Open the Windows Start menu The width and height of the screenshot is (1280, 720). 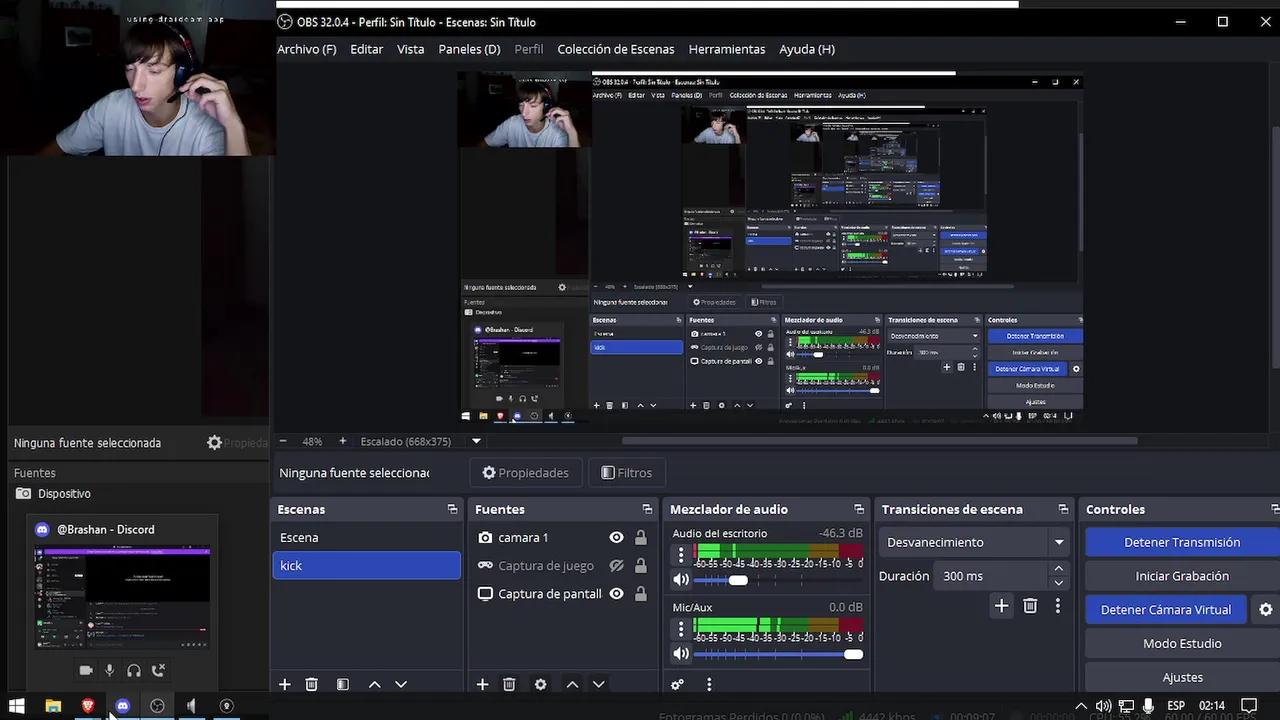pyautogui.click(x=16, y=706)
